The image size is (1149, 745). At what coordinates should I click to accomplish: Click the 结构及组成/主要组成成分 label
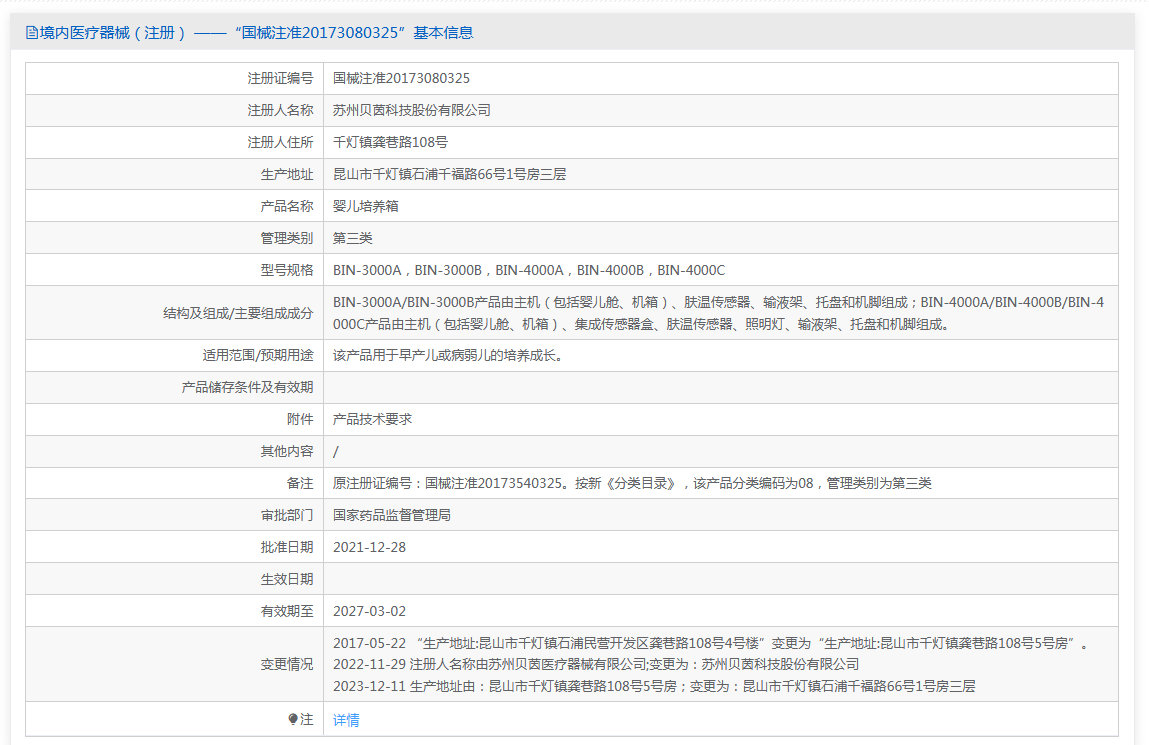coord(238,314)
